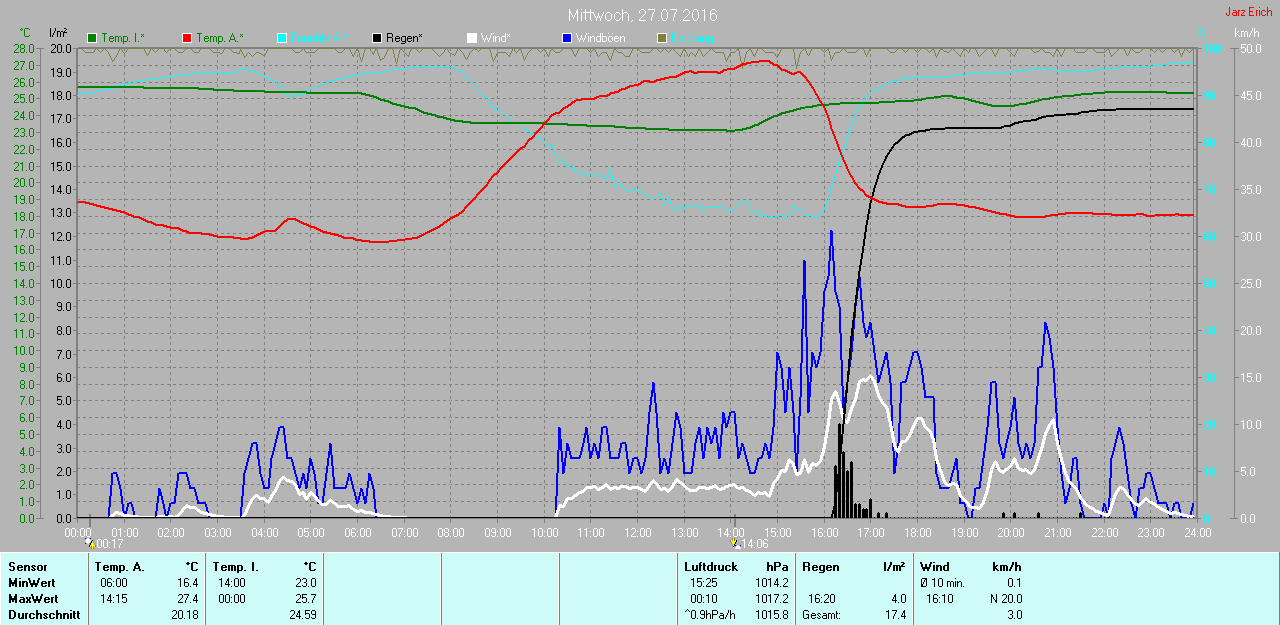Viewport: 1280px width, 625px height.
Task: Click the 'Temp. A.' column header
Action: (120, 567)
